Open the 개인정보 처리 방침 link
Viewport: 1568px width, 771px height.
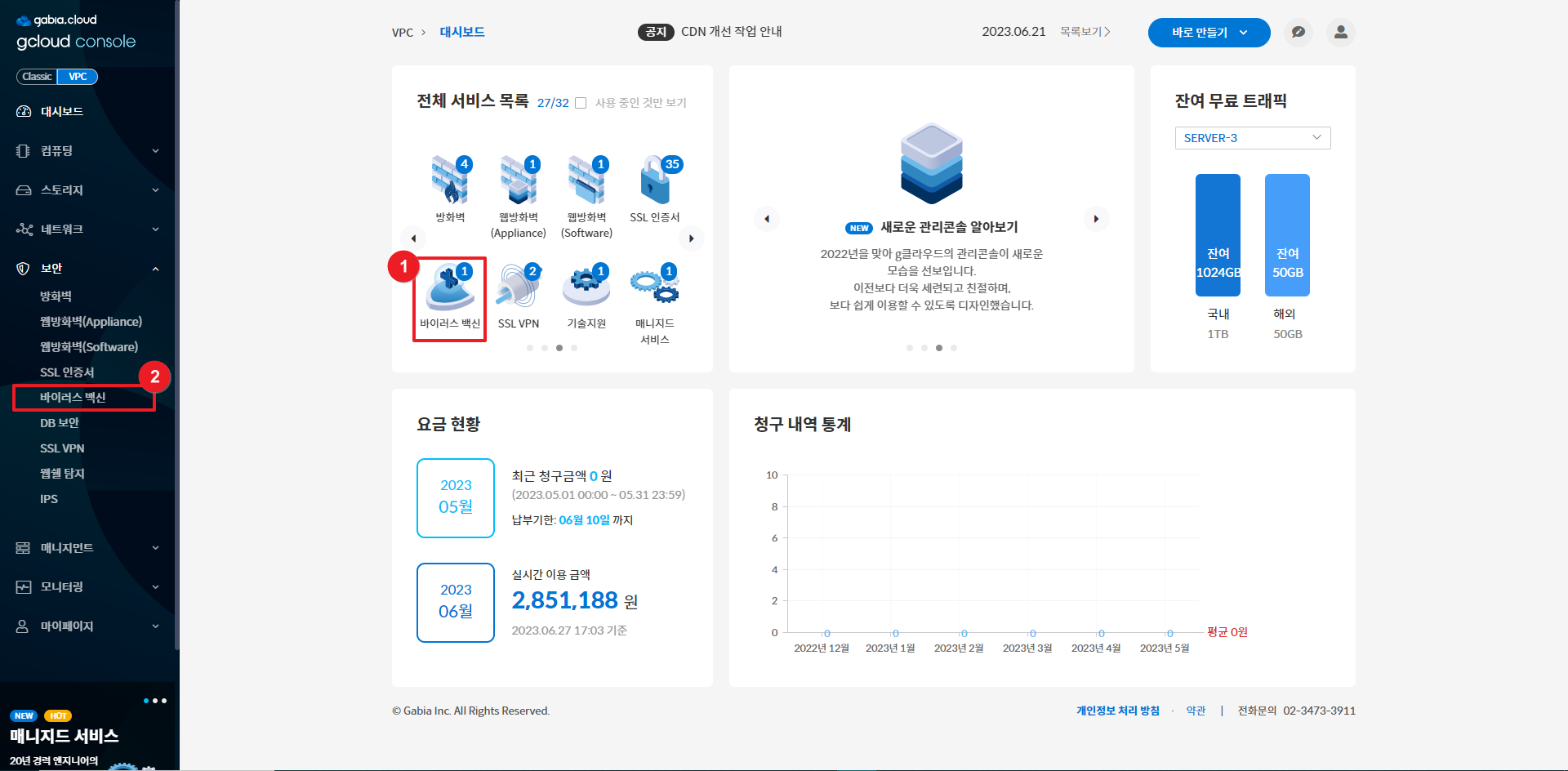pyautogui.click(x=1117, y=711)
